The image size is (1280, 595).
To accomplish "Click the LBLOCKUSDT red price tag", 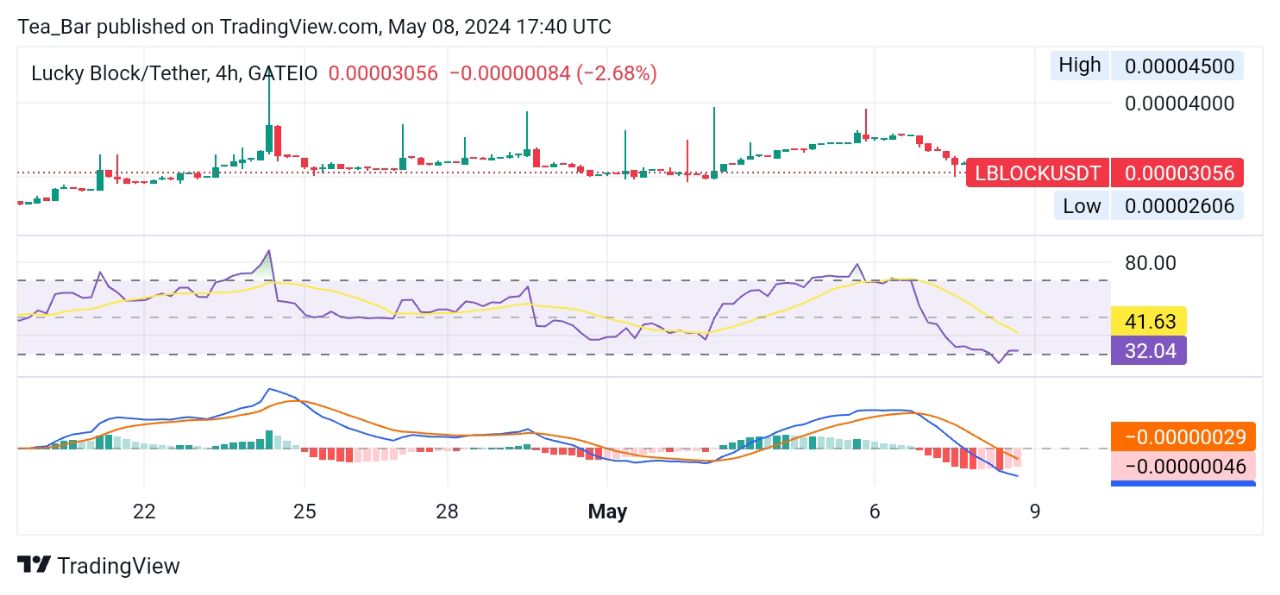I will (x=1037, y=173).
